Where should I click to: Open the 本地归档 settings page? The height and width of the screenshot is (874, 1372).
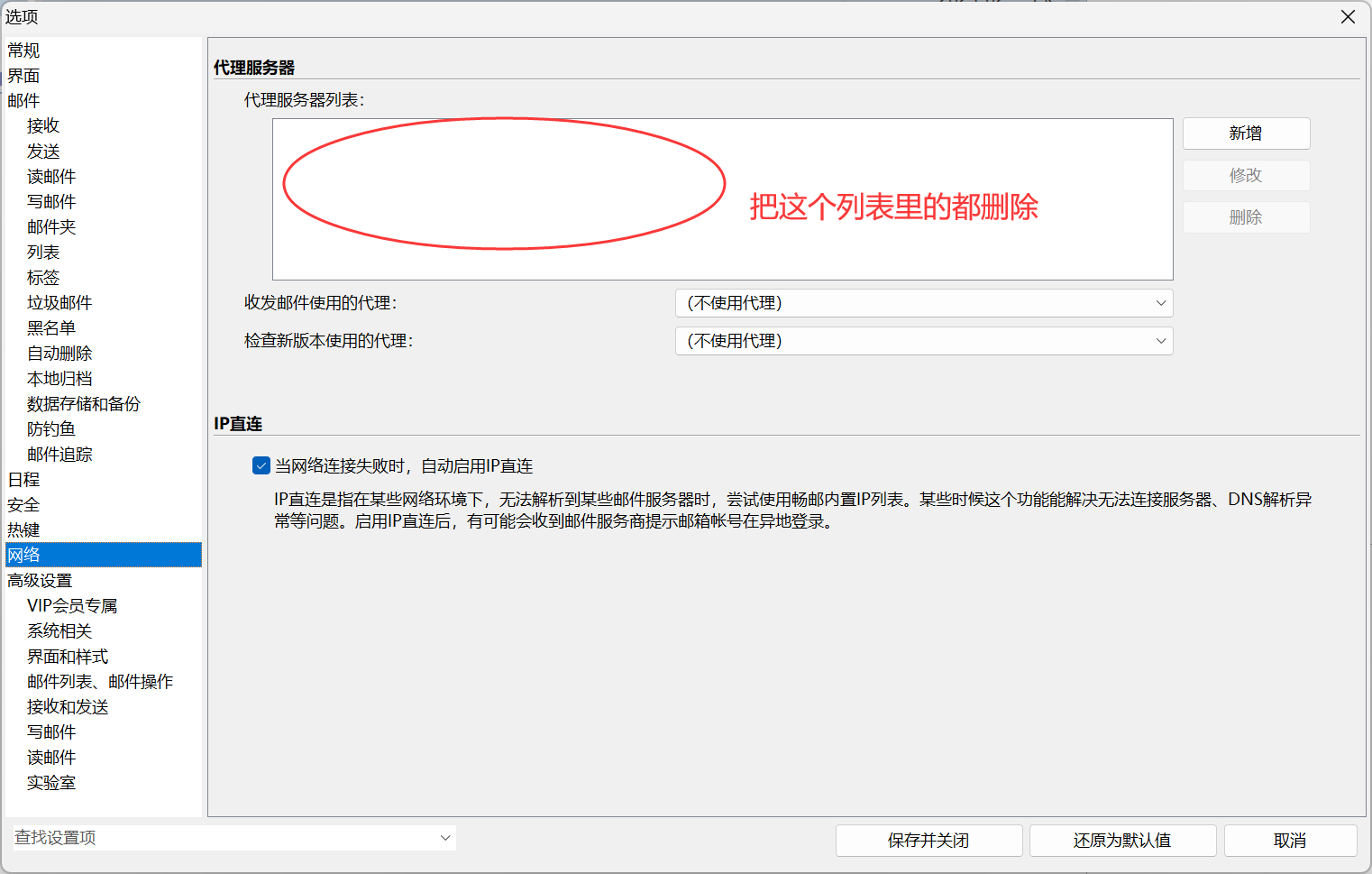coord(59,379)
